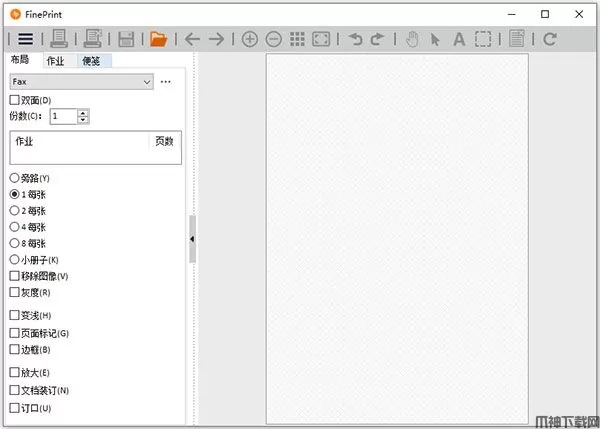Enable the 灰度(R) checkbox
This screenshot has height=429, width=600.
pyautogui.click(x=15, y=292)
